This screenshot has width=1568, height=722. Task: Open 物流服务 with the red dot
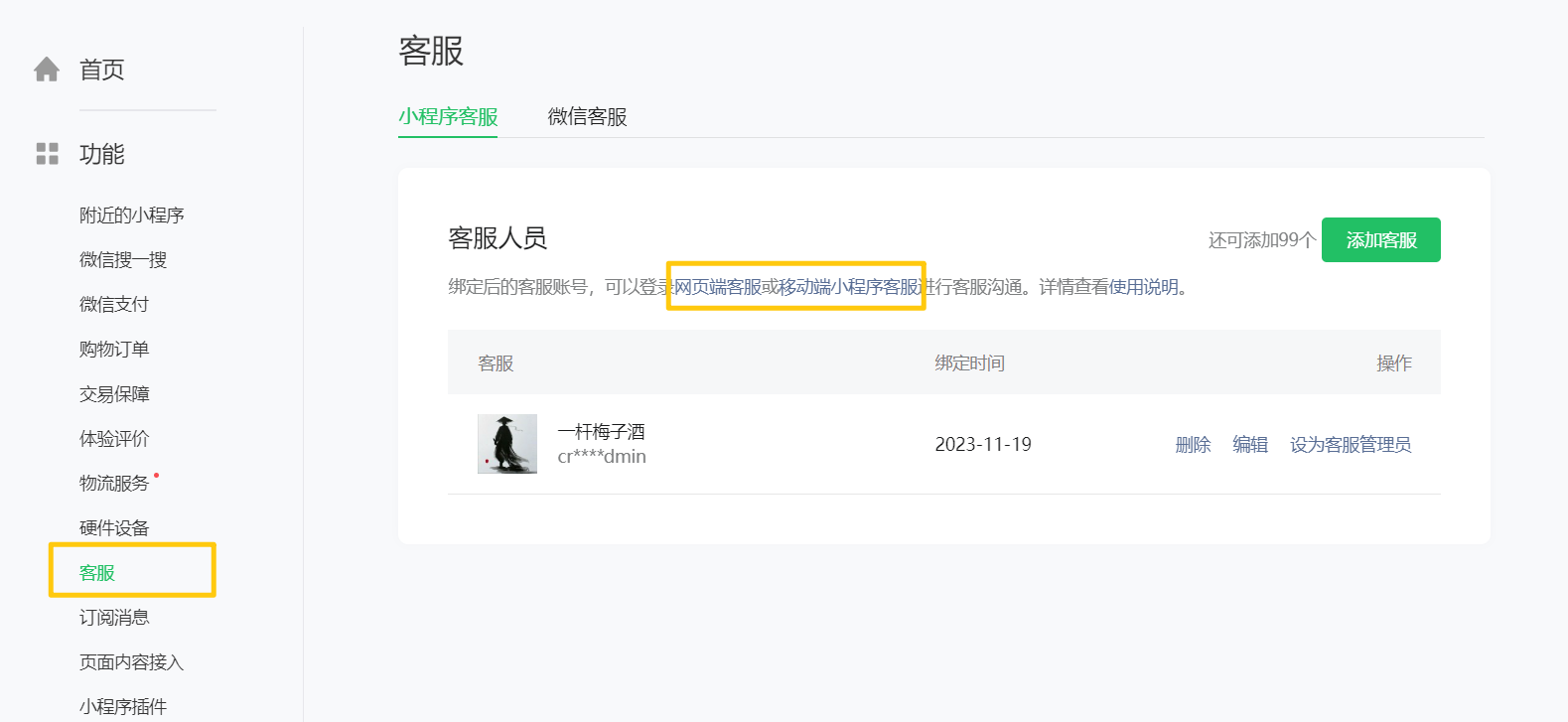114,484
